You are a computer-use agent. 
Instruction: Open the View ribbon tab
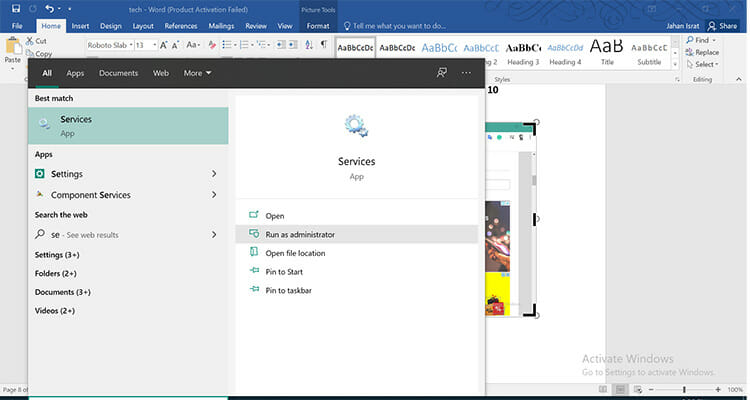pos(285,26)
